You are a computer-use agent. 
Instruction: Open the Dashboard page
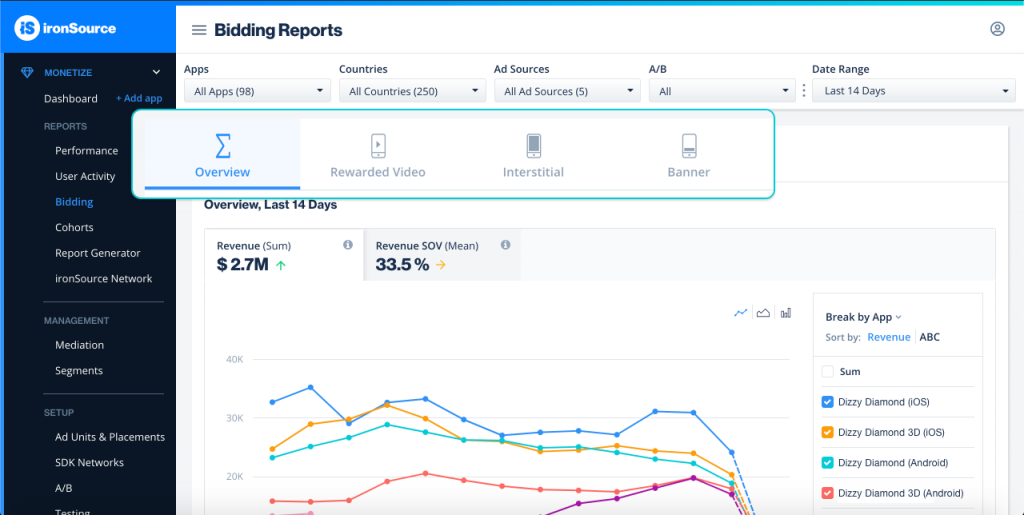pyautogui.click(x=71, y=99)
